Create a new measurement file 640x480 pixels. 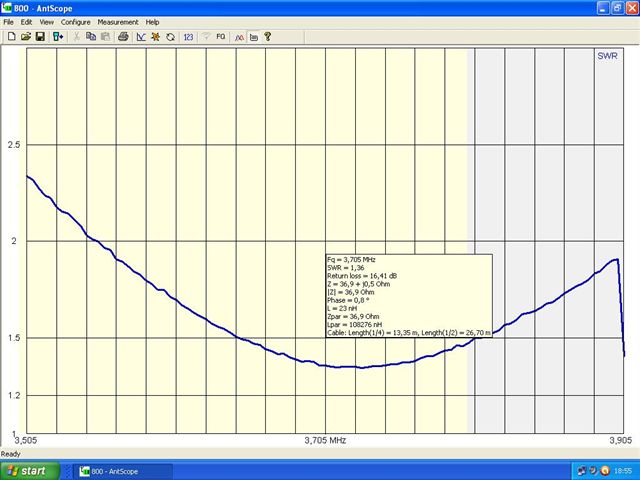11,37
